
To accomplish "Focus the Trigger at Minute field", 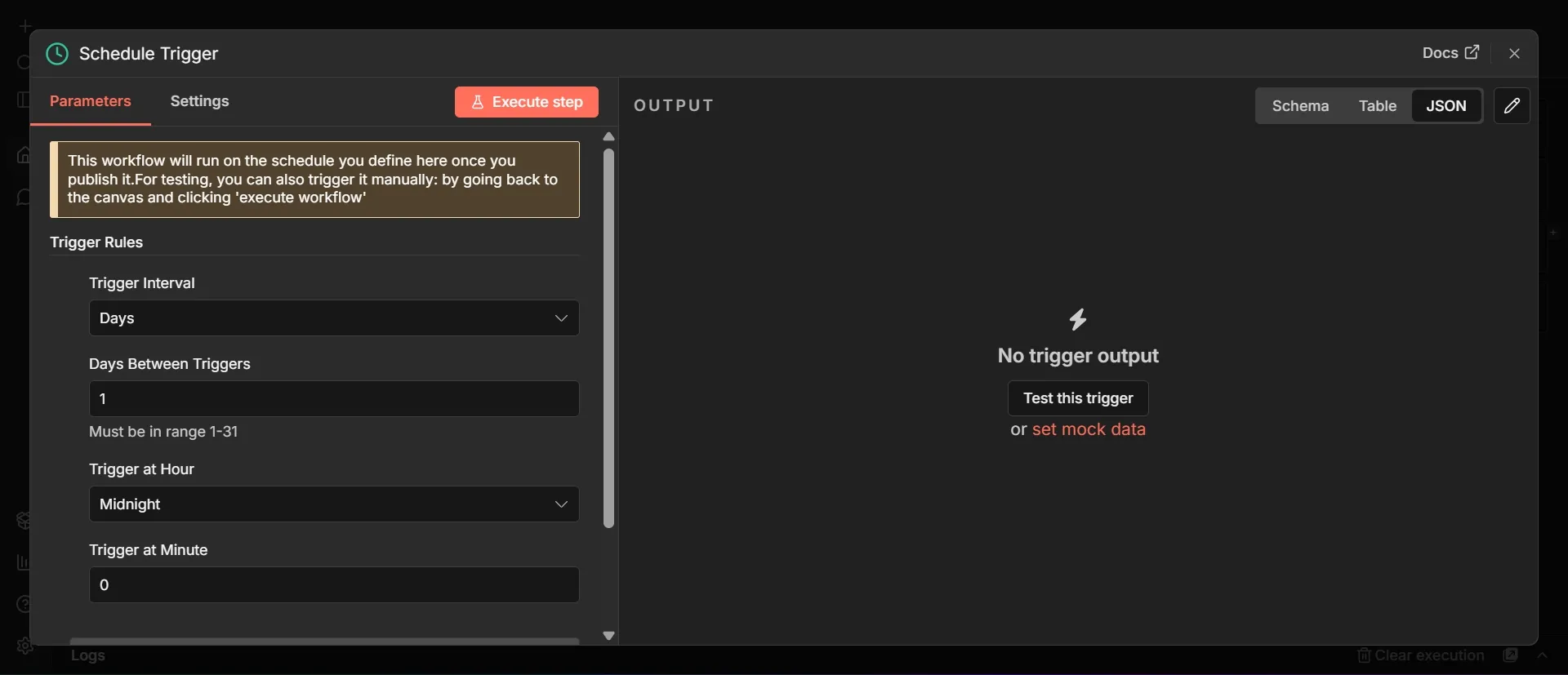I will [334, 585].
